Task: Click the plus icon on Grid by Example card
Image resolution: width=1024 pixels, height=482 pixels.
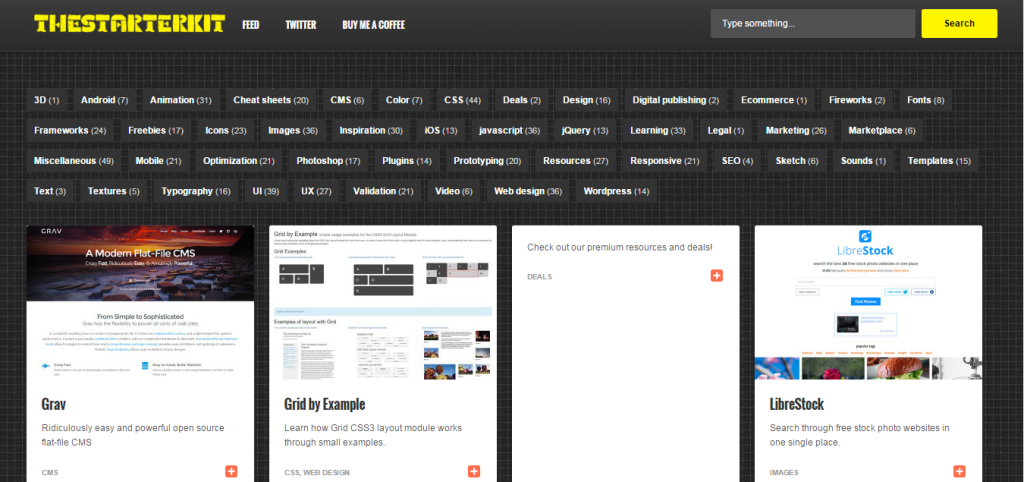Action: tap(474, 471)
